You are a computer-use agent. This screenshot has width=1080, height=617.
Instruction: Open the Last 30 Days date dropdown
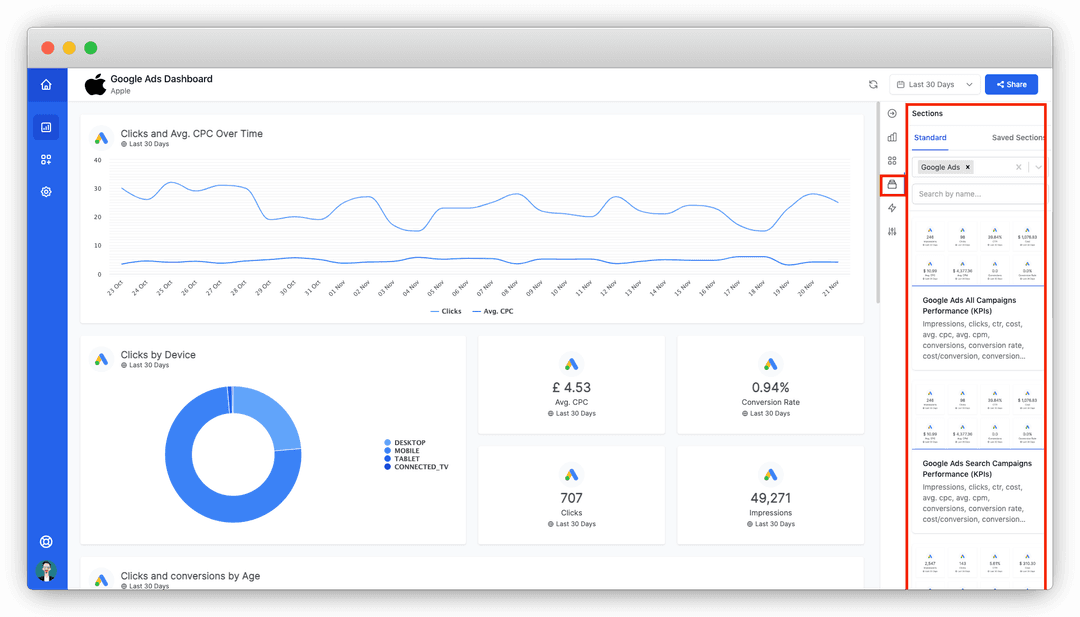pos(935,85)
